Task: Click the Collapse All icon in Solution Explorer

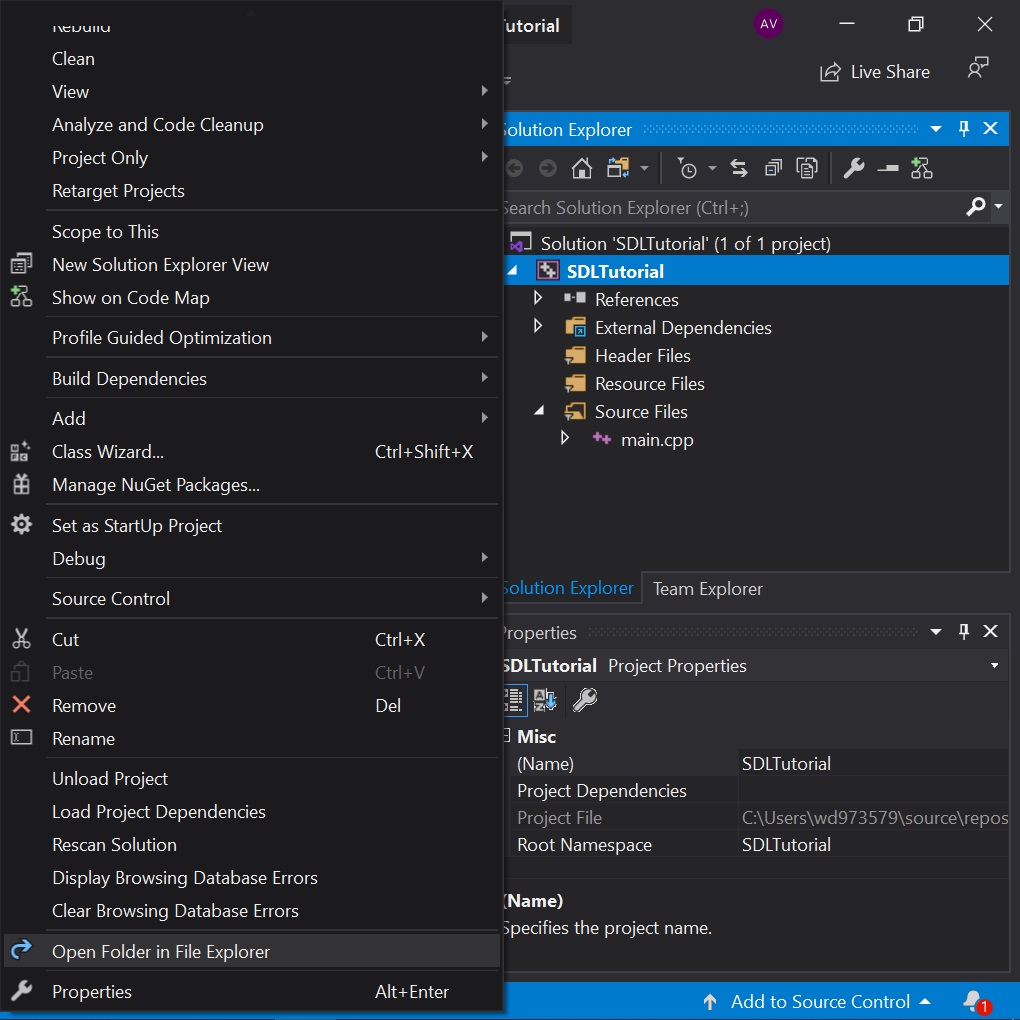Action: (773, 168)
